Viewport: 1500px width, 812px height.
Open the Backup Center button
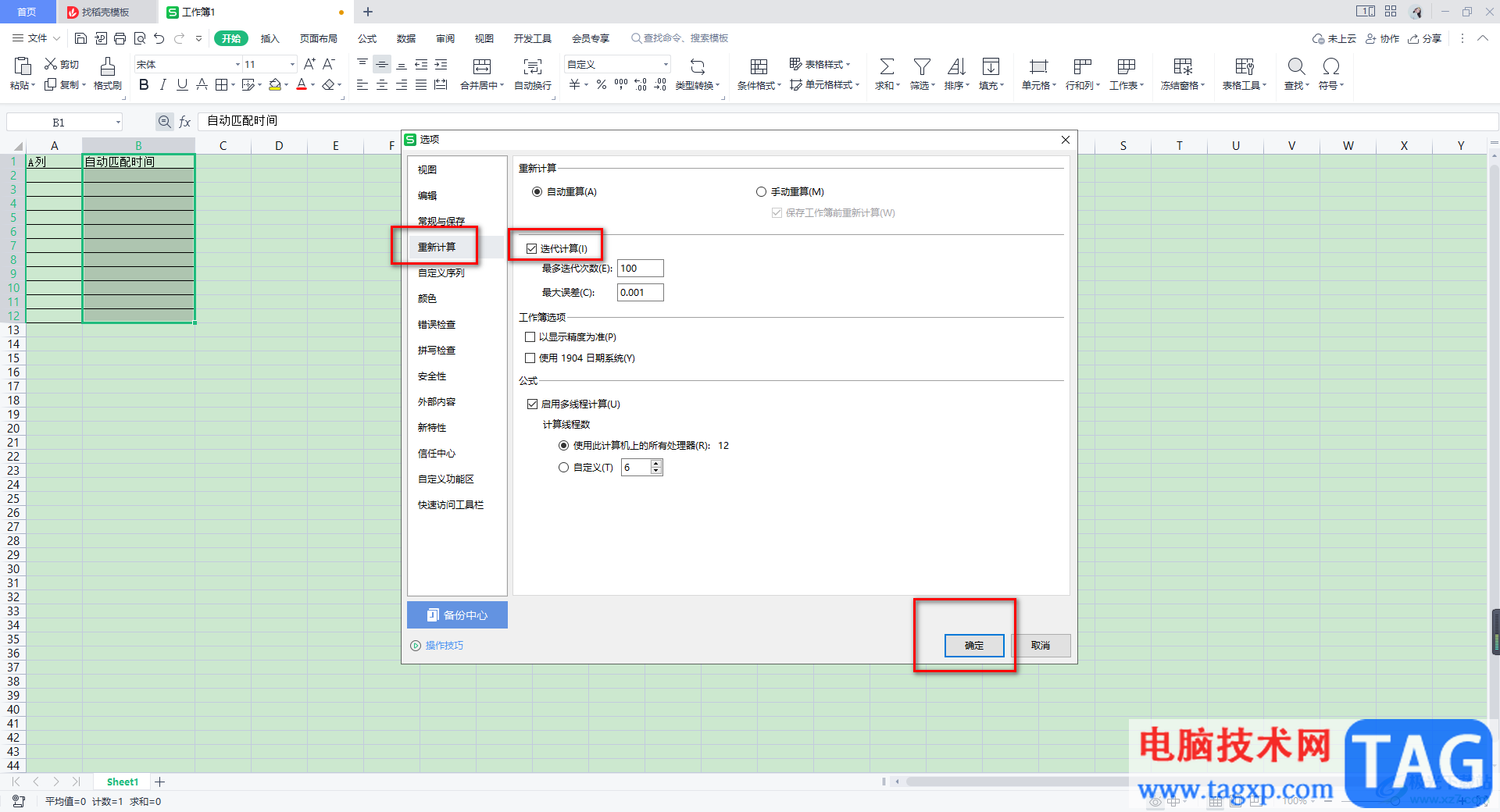[457, 615]
